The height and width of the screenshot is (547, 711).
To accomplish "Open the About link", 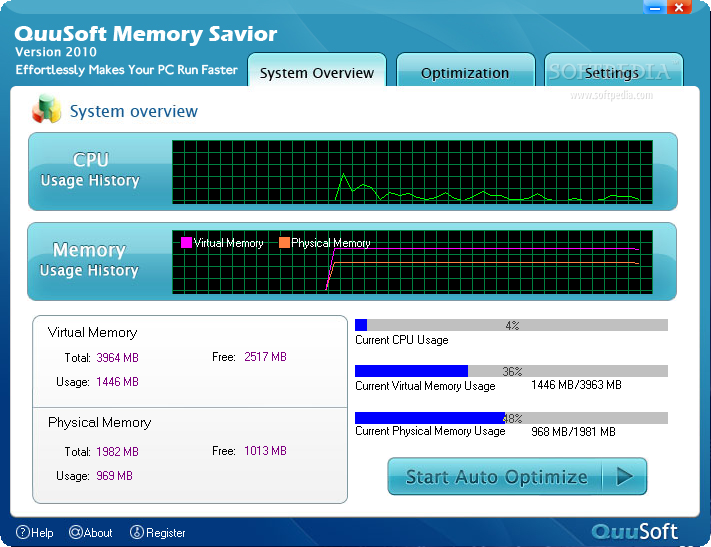I will (91, 532).
